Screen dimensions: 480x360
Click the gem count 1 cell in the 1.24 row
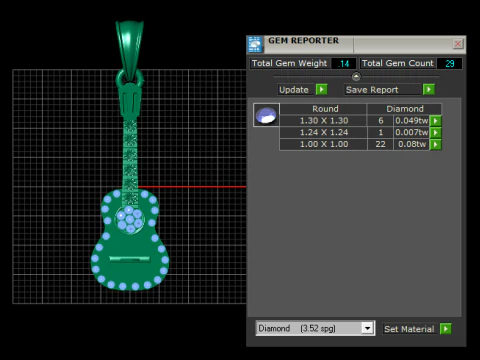[380, 133]
